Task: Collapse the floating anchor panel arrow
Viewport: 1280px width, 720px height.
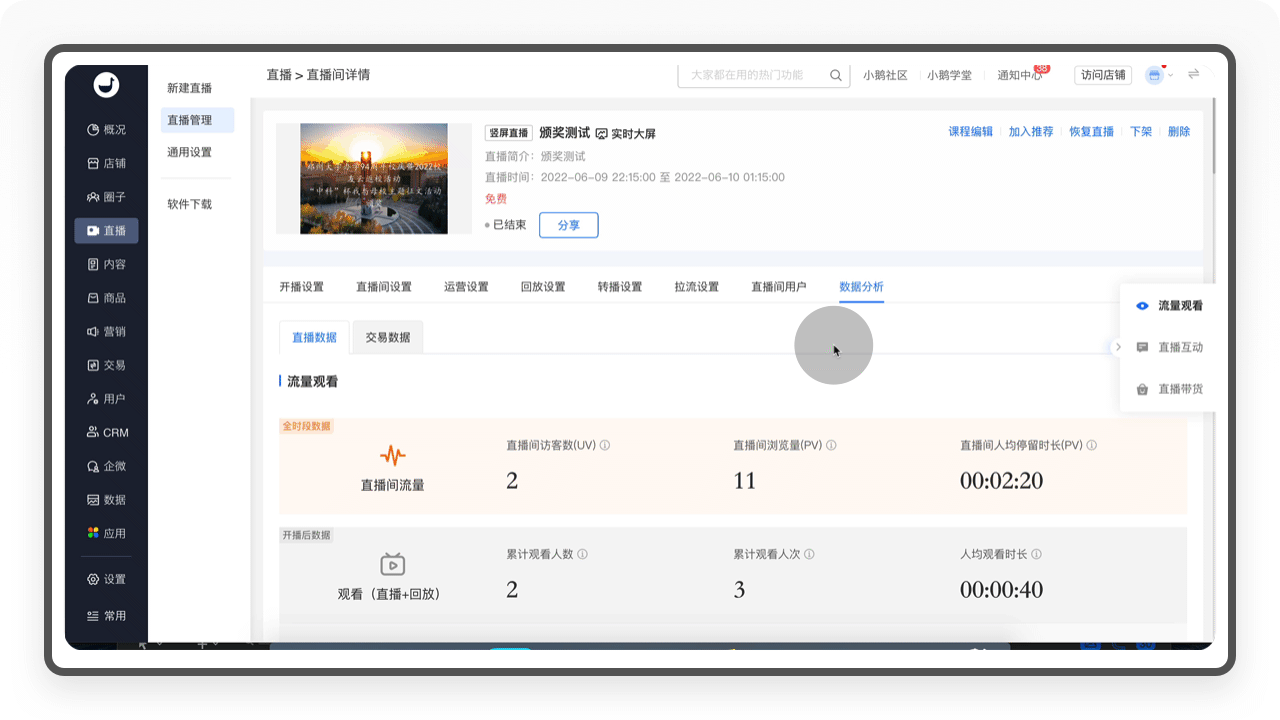Action: pos(1118,347)
